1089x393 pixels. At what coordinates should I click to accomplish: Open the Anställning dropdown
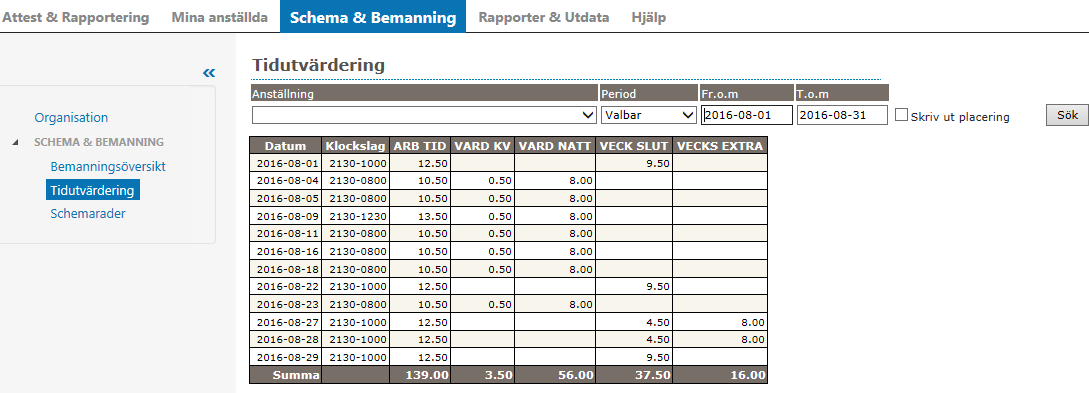pyautogui.click(x=424, y=115)
